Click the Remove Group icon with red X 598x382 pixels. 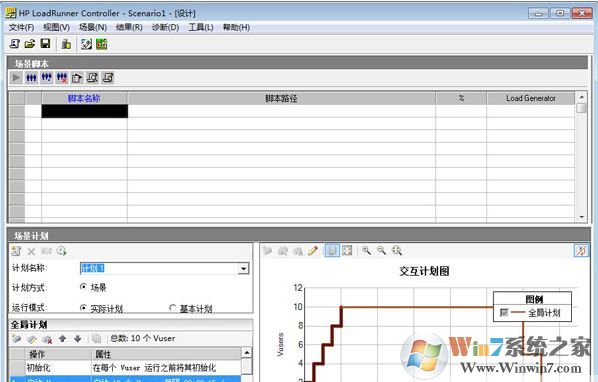[62, 78]
